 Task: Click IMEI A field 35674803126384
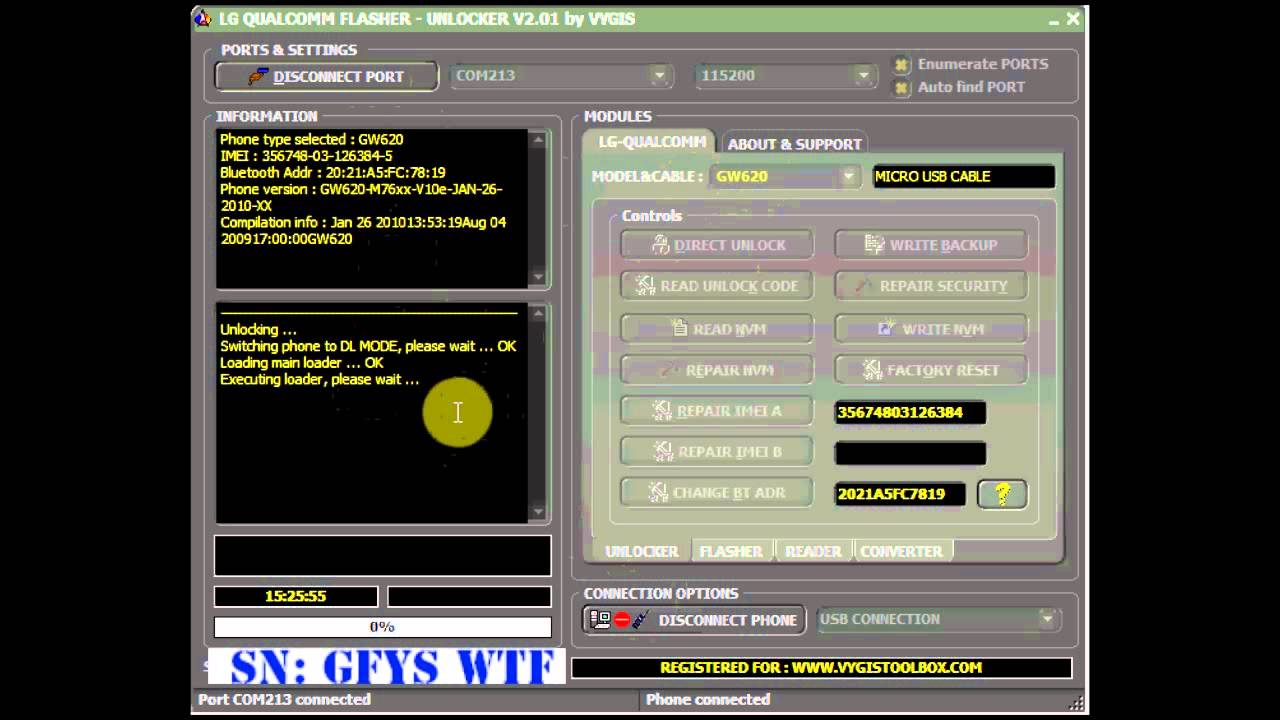tap(910, 412)
